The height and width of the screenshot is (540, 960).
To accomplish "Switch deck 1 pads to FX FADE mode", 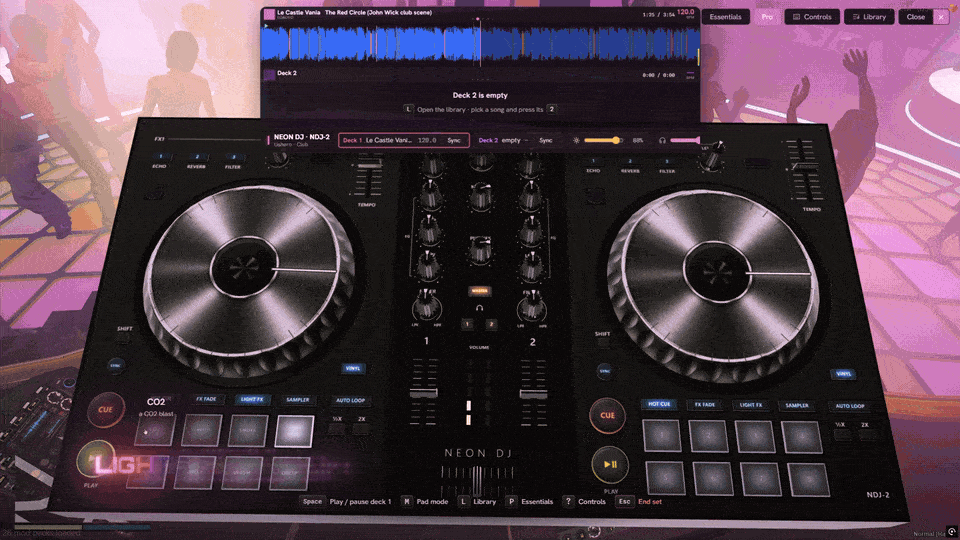I will coord(206,399).
